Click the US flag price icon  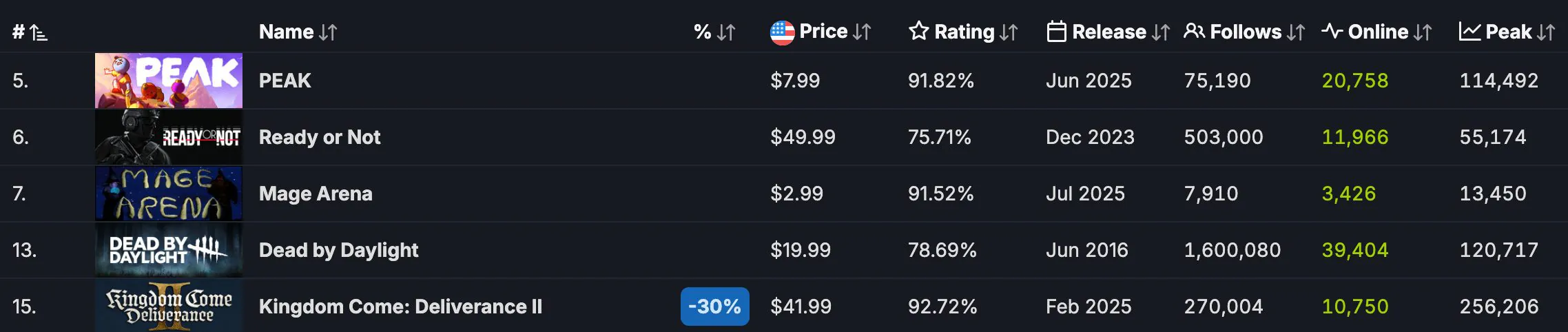point(782,32)
